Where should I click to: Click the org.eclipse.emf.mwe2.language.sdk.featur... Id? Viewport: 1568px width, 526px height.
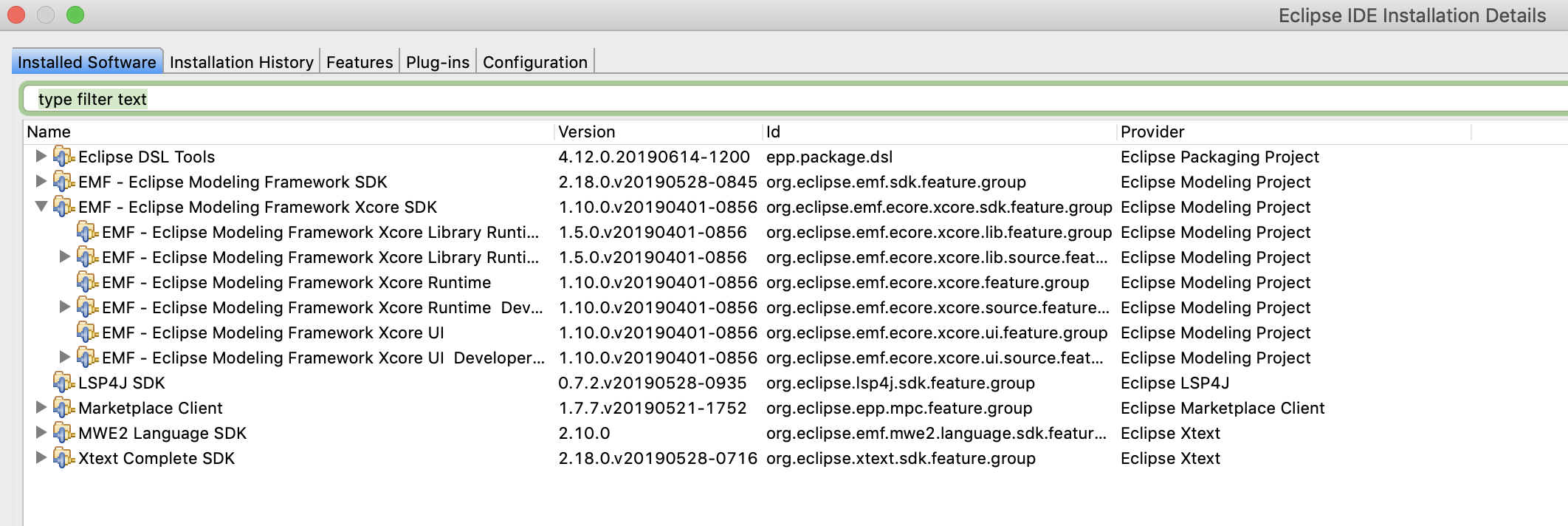pyautogui.click(x=937, y=433)
